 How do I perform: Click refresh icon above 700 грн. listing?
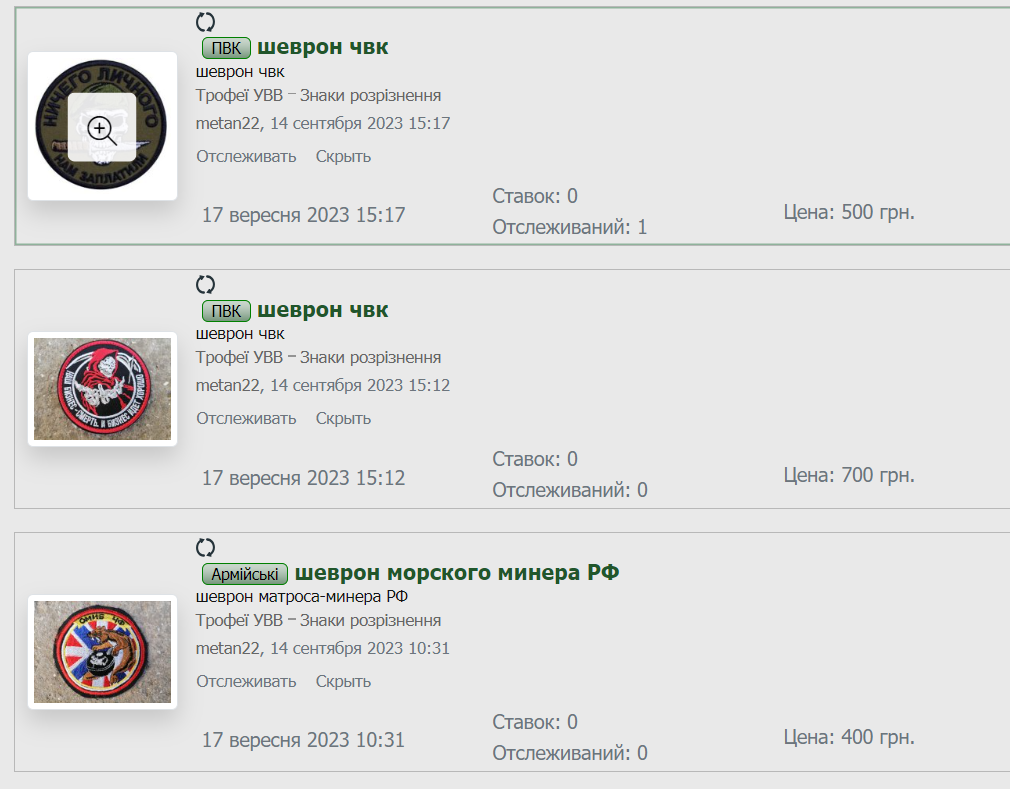[205, 285]
